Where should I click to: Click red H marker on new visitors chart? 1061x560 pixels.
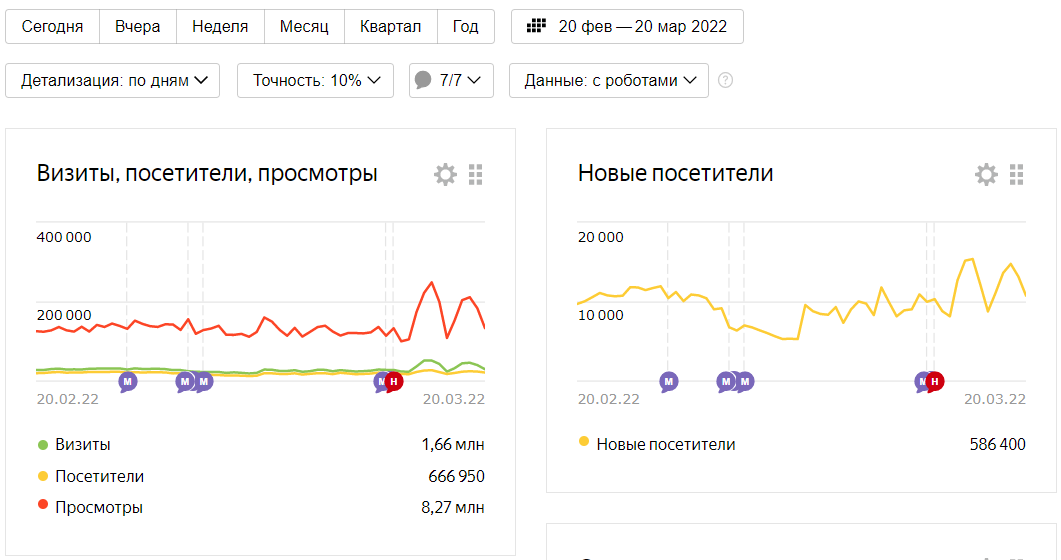coord(935,380)
